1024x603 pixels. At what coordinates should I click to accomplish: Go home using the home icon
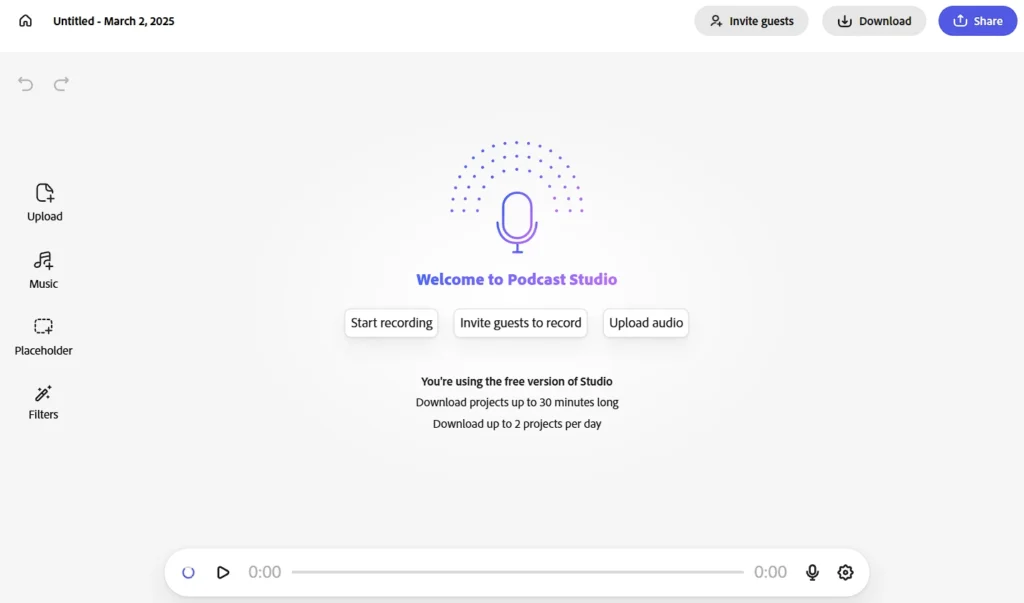[x=24, y=19]
